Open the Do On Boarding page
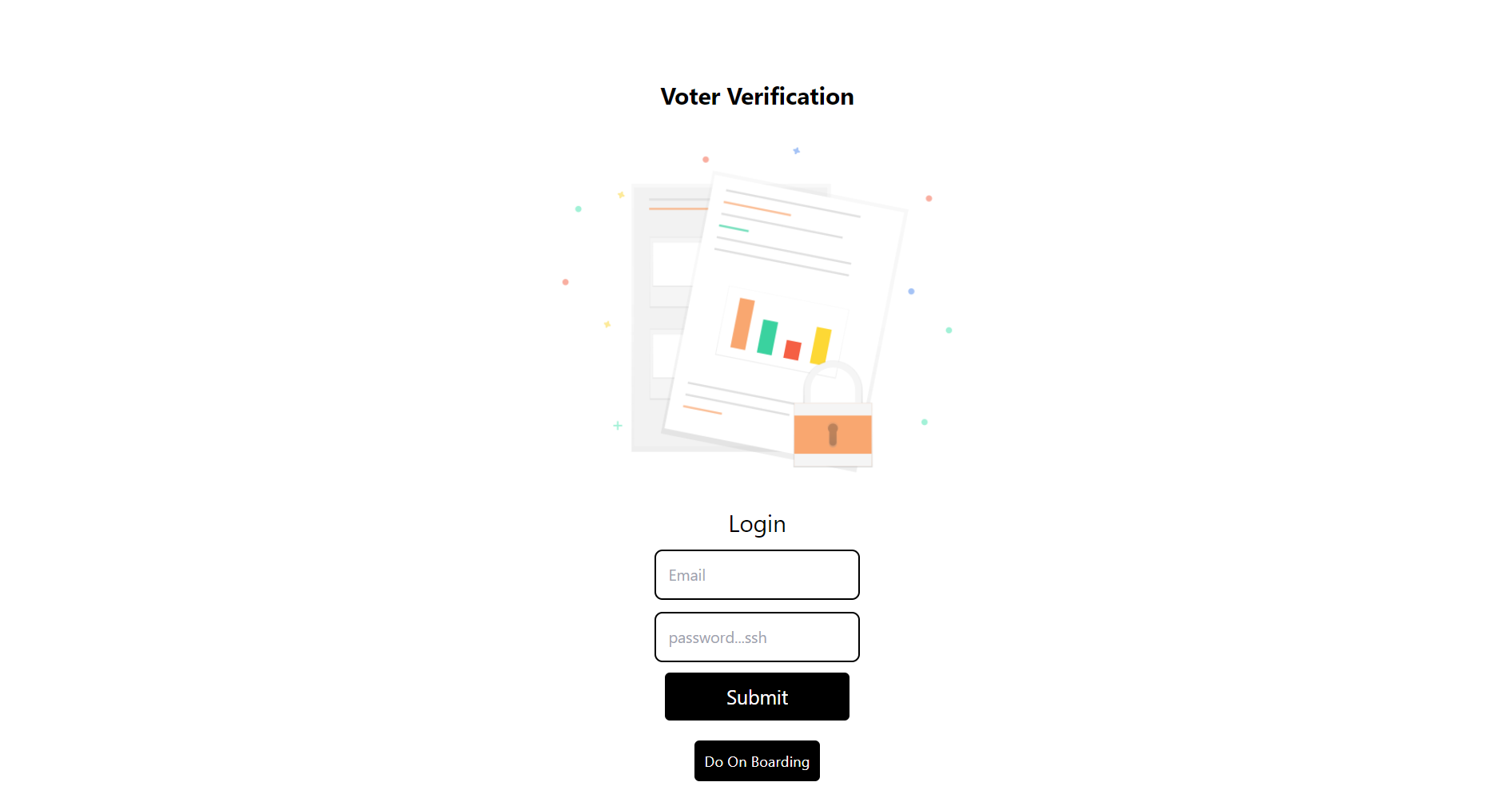Image resolution: width=1512 pixels, height=794 pixels. [x=757, y=761]
